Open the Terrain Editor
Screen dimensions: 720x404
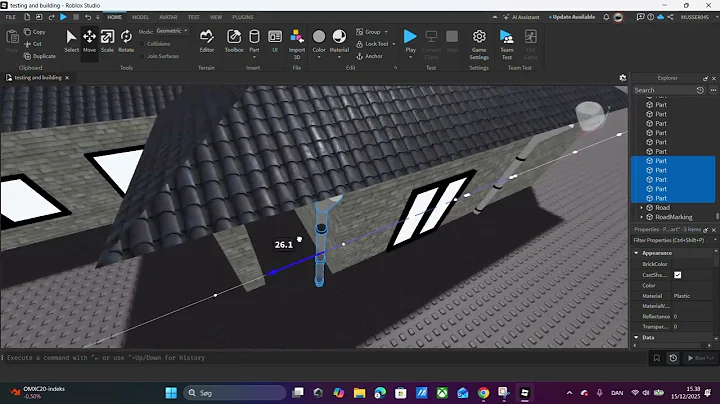point(207,41)
